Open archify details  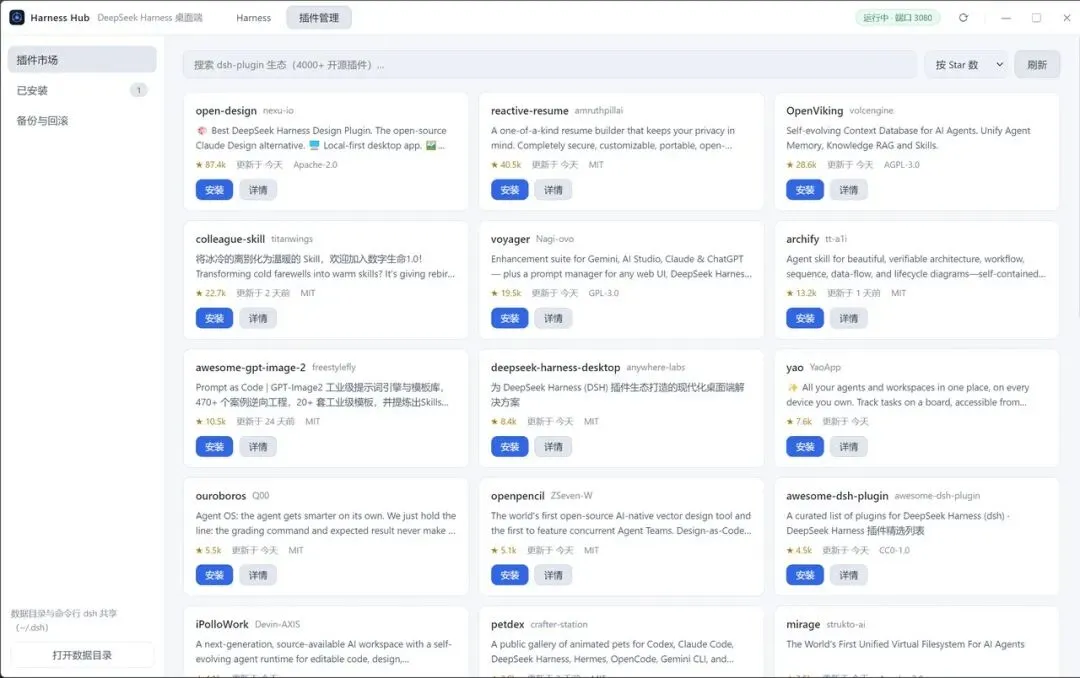(x=849, y=318)
